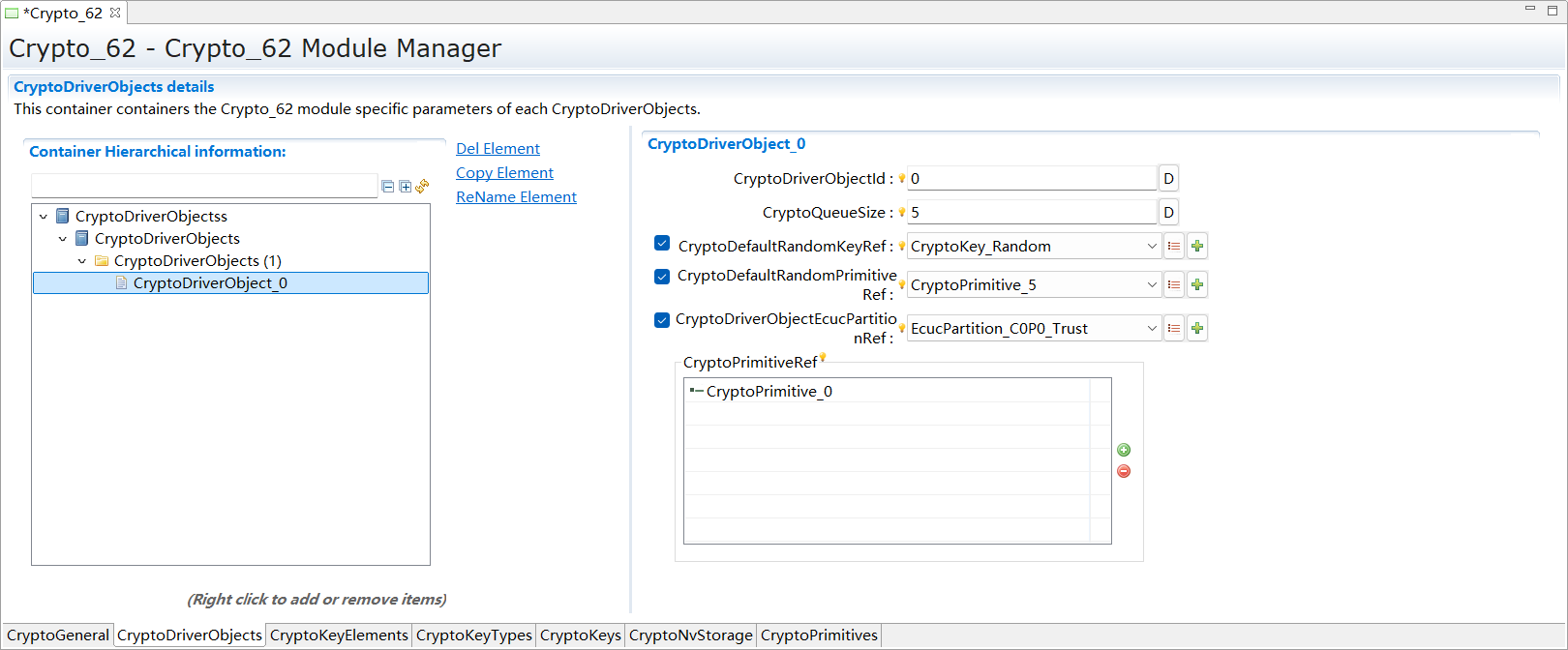Uncheck the CryptoDefaultRandomKeyRef checkbox
The height and width of the screenshot is (650, 1568).
[662, 244]
